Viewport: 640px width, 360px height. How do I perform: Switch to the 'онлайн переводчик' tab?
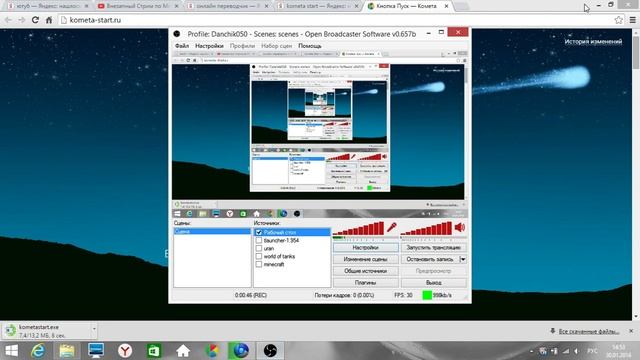pos(228,6)
